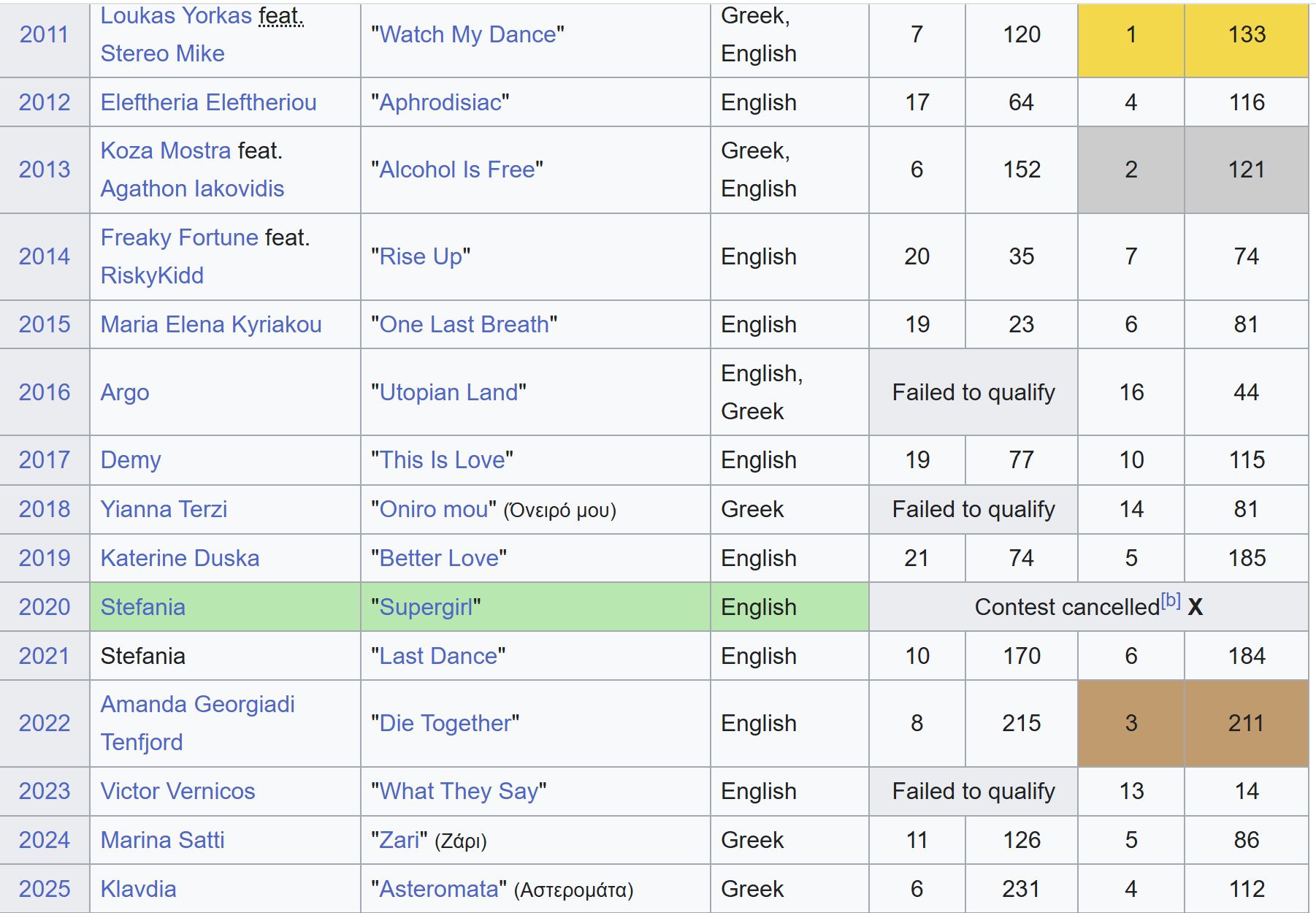Open the 2011 contest year link

click(x=44, y=34)
